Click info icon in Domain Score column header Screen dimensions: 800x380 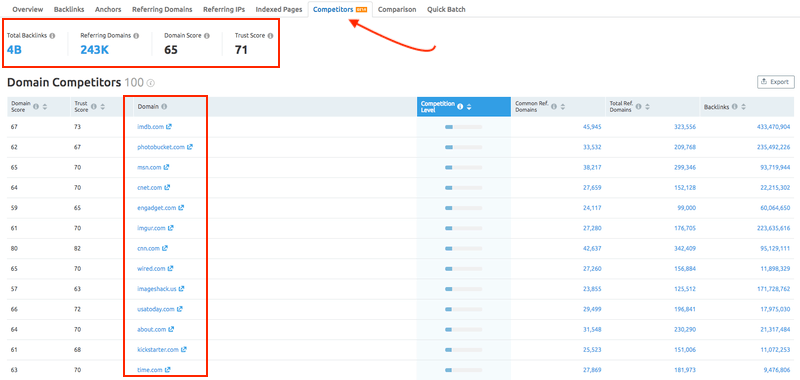coord(36,107)
